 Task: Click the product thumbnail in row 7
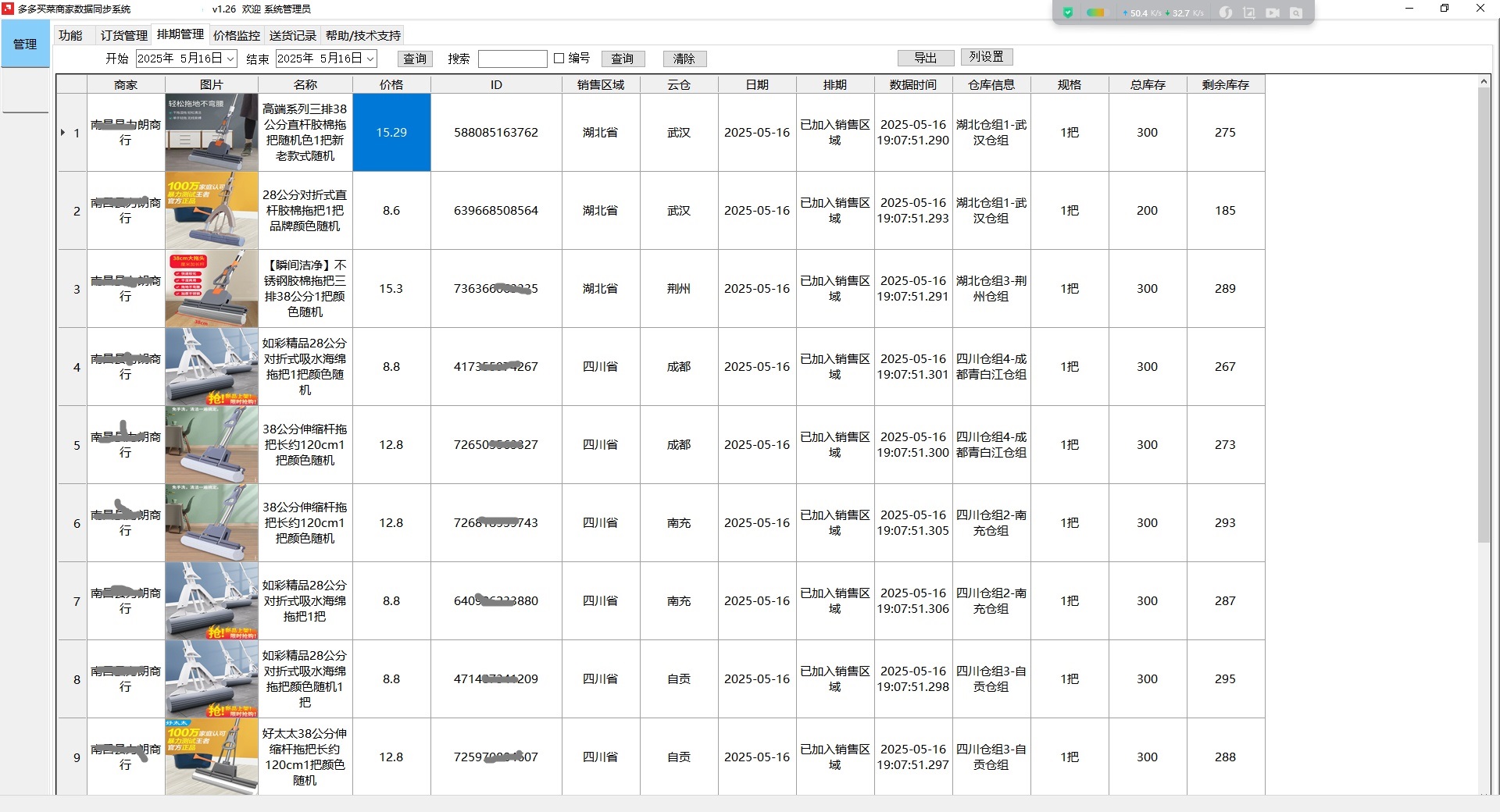212,601
